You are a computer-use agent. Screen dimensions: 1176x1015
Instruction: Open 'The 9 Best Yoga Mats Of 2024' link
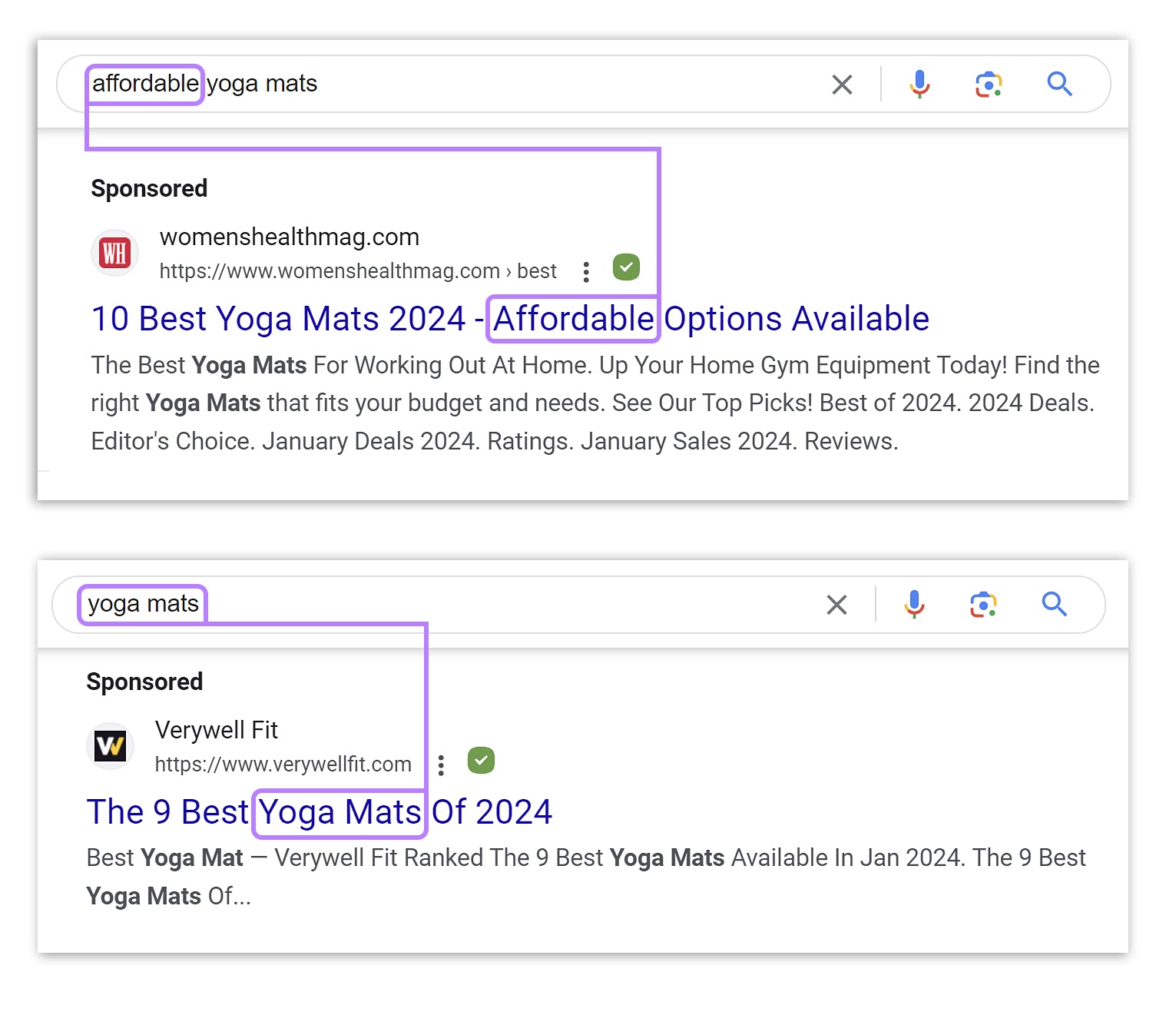pyautogui.click(x=318, y=811)
